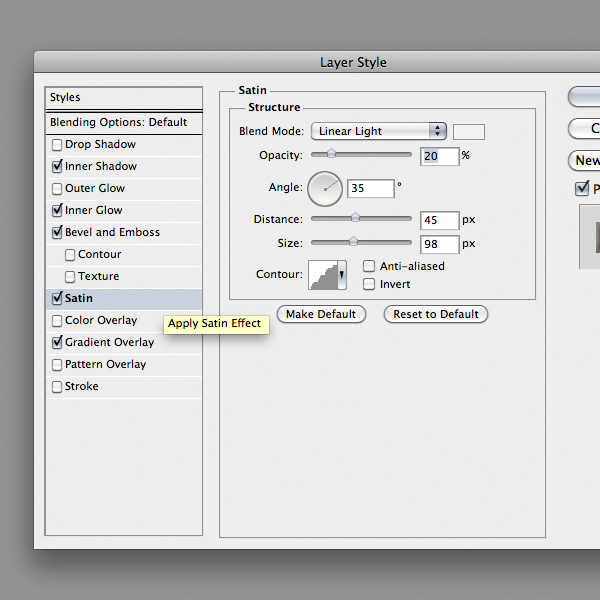600x600 pixels.
Task: Click the Size slider handle
Action: [x=354, y=241]
